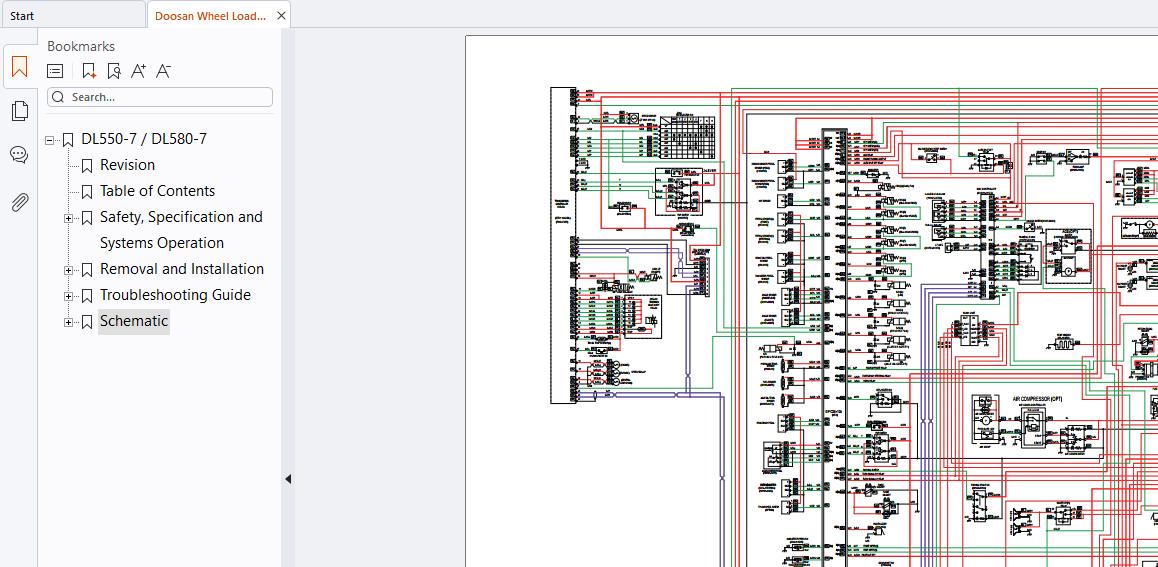Viewport: 1158px width, 567px height.
Task: Collapse the DL550-7 / DL580-7 bookmark tree
Action: pyautogui.click(x=49, y=140)
